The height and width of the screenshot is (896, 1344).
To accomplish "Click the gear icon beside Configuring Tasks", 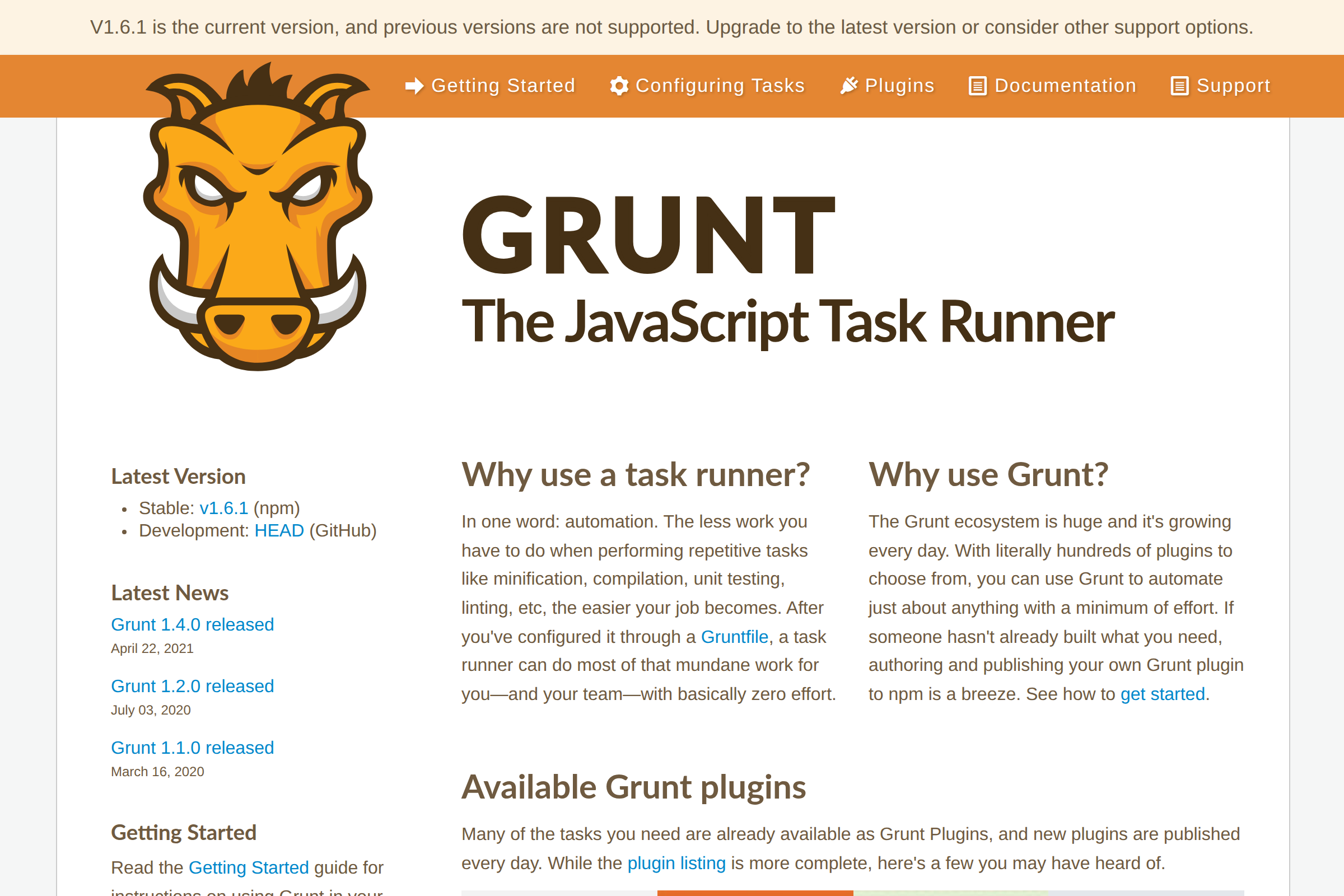I will pyautogui.click(x=619, y=86).
